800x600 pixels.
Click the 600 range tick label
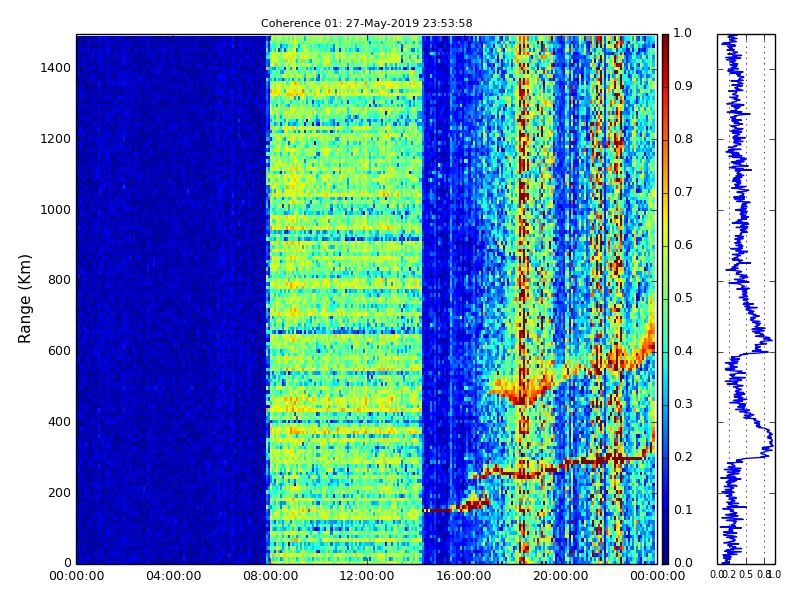(x=60, y=351)
